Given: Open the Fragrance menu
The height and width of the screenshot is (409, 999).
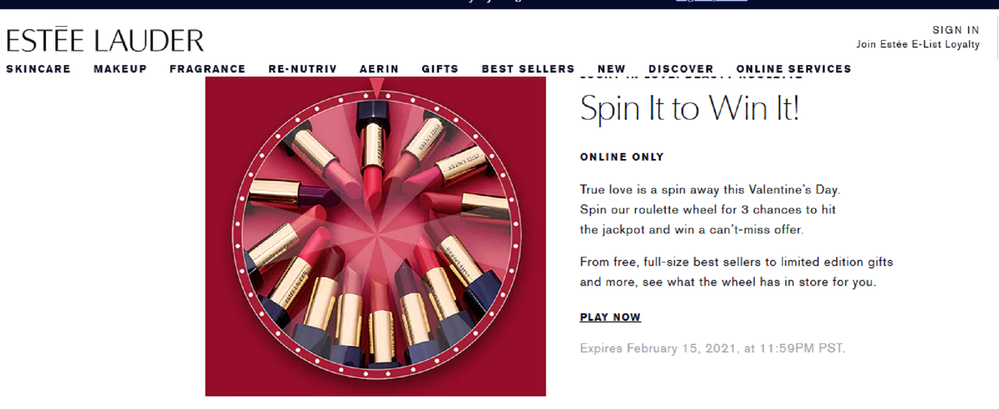Looking at the screenshot, I should click(208, 69).
